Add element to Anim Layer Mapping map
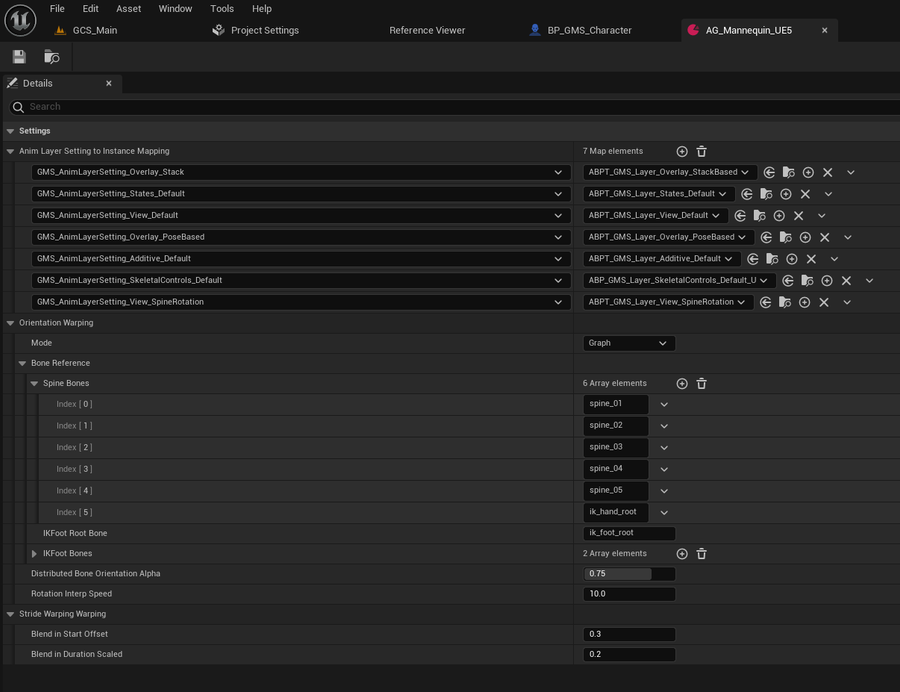Viewport: 900px width, 692px height. [x=682, y=151]
